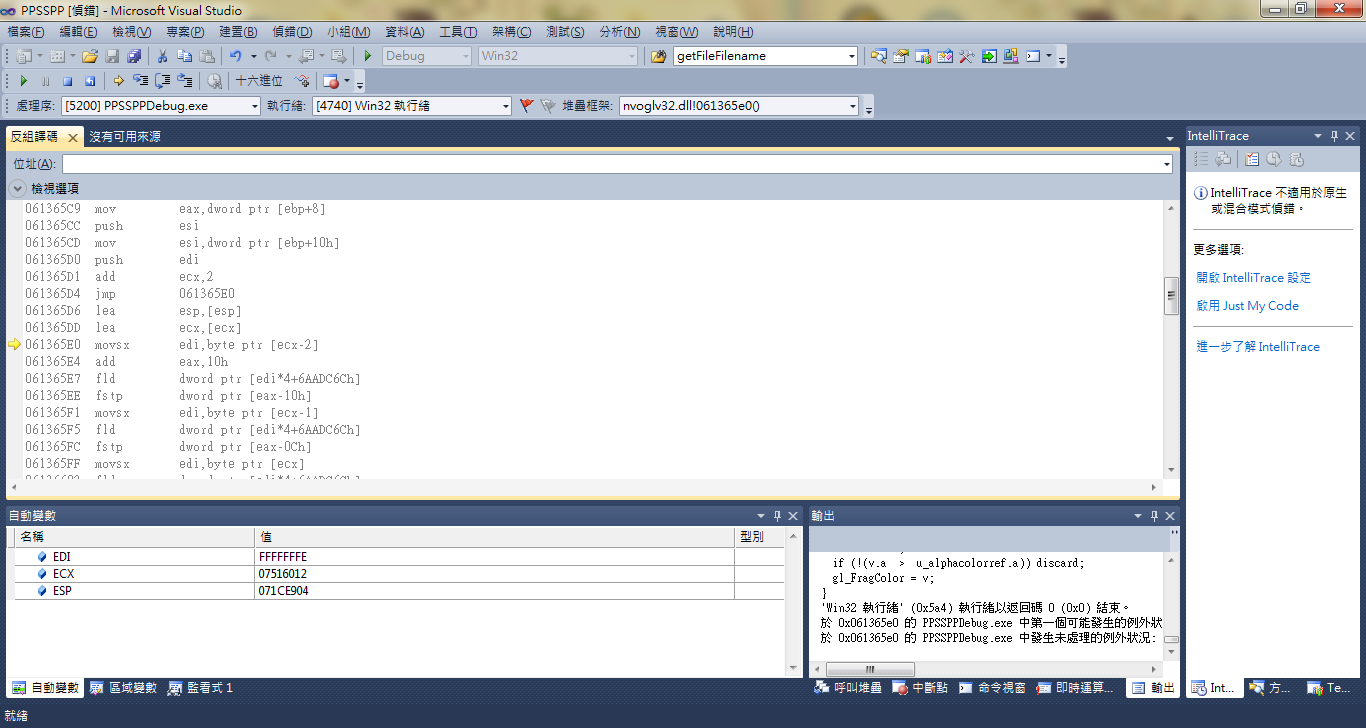The image size is (1366, 728).
Task: Close the 輸出 output panel
Action: tap(1169, 516)
